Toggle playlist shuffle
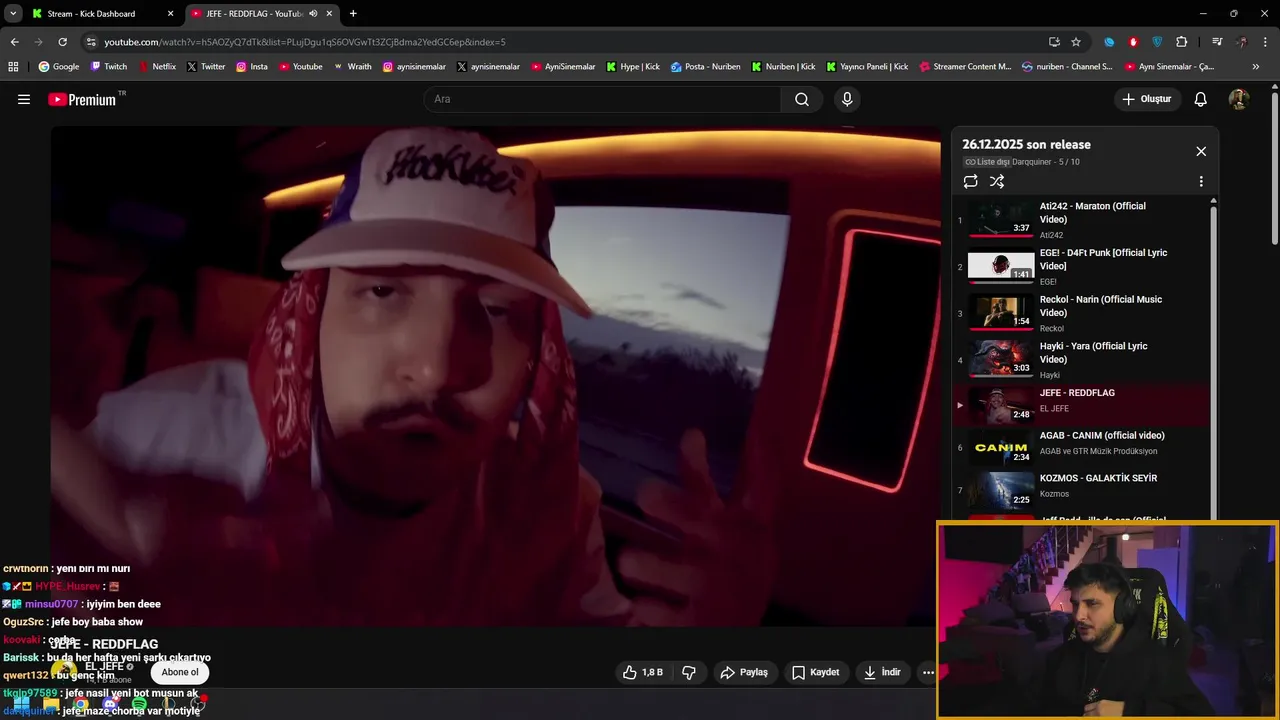Screen dimensions: 1280x720 pyautogui.click(x=997, y=181)
